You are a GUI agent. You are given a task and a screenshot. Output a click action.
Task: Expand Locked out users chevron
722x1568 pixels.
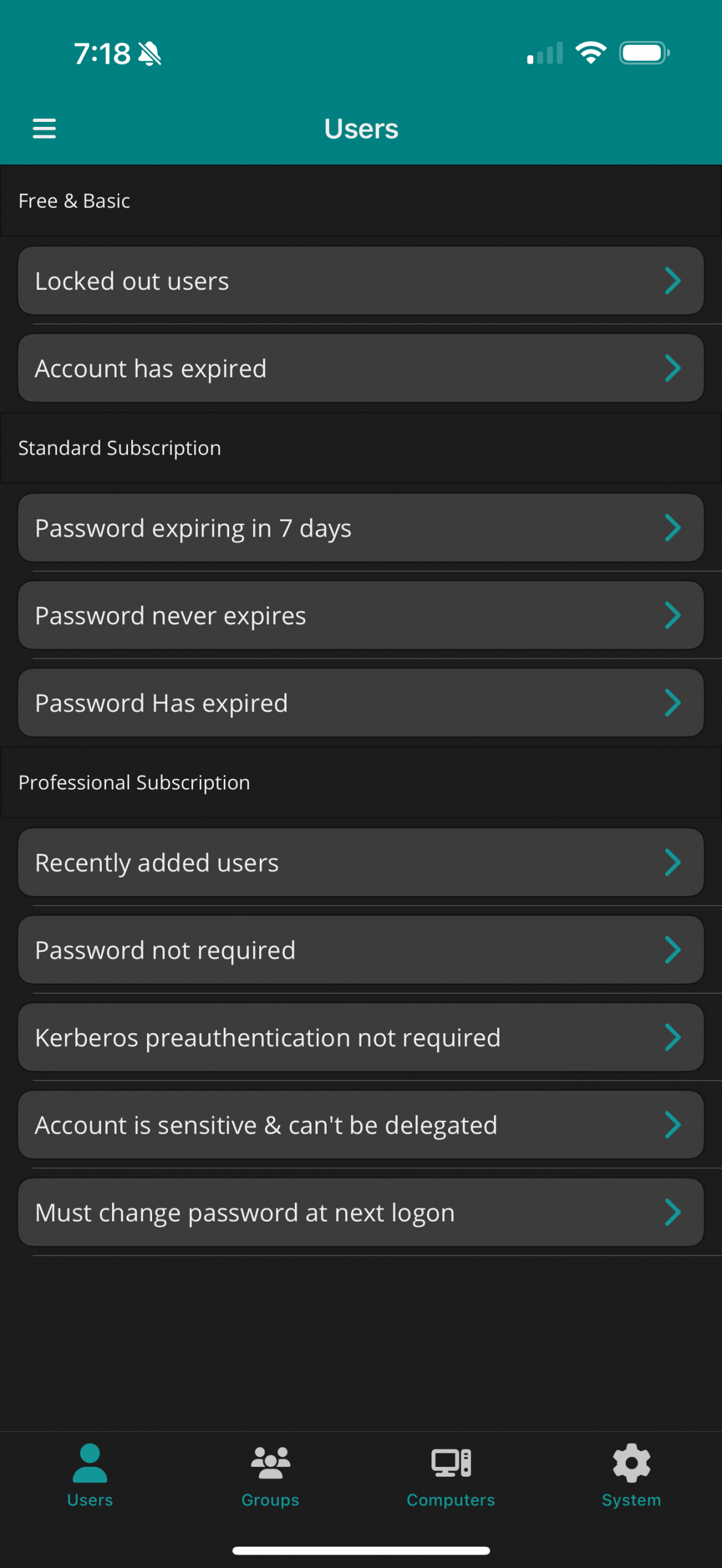672,281
